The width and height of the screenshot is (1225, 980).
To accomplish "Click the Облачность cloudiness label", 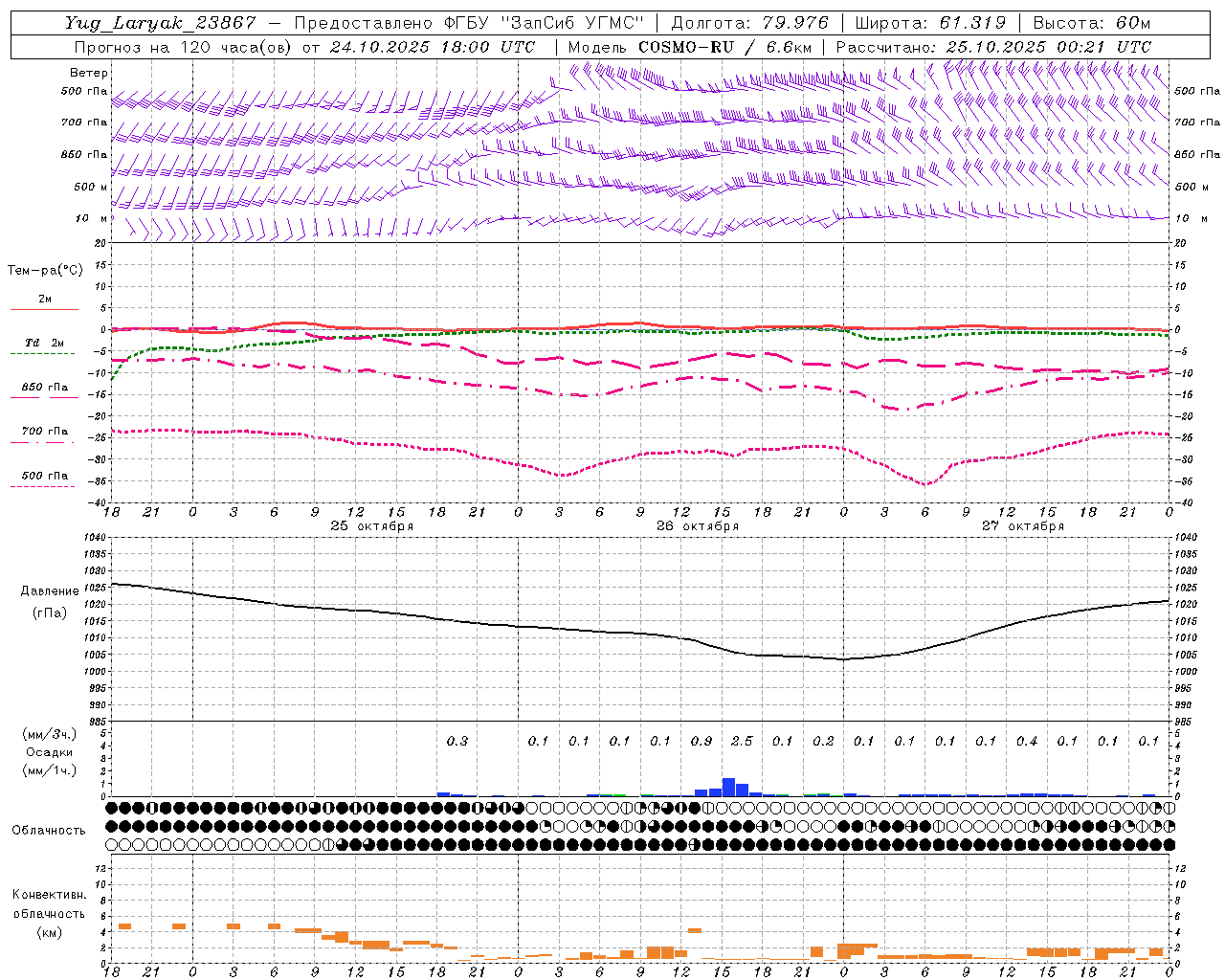I will (49, 830).
